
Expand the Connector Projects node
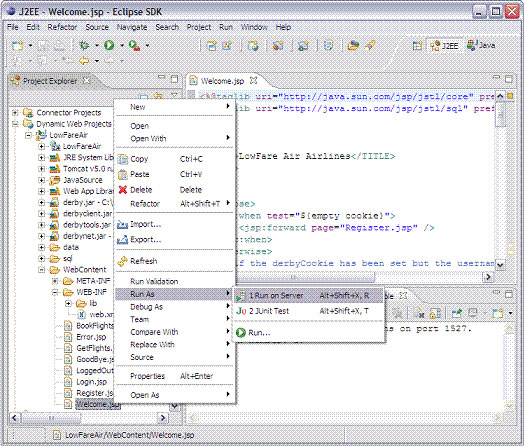15,113
